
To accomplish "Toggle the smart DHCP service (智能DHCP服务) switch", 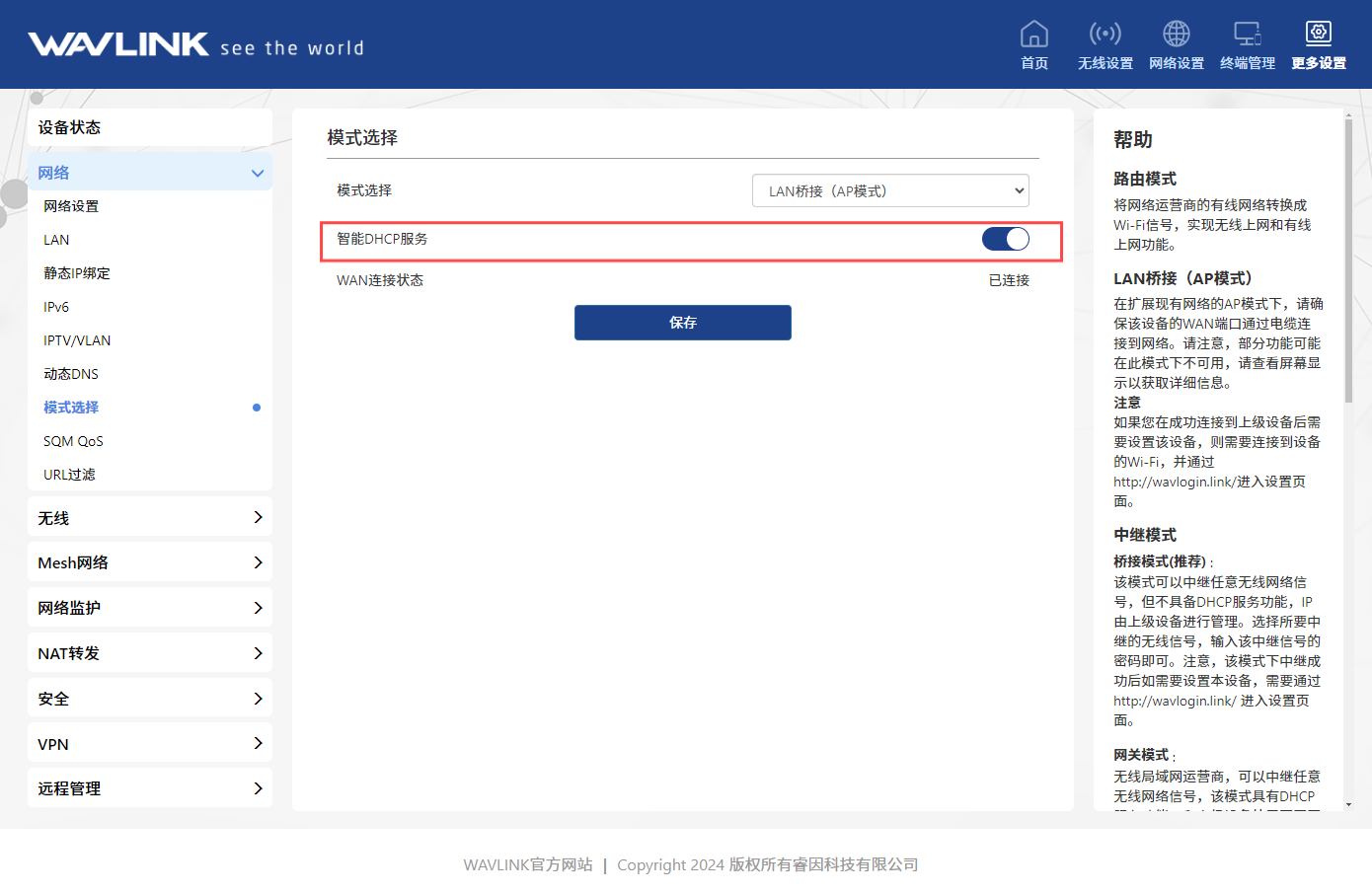I will (x=1005, y=239).
